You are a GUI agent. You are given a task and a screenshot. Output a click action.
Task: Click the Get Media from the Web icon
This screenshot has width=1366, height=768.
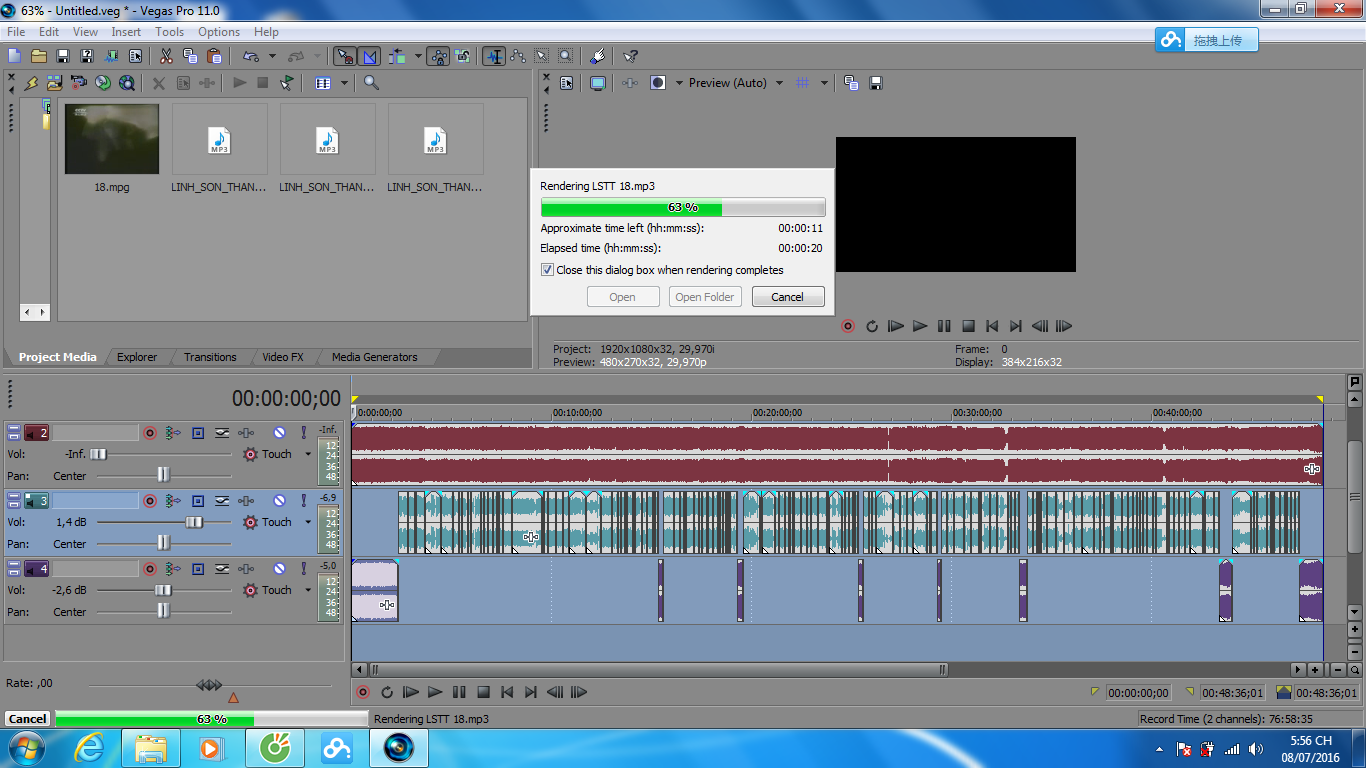coord(127,83)
